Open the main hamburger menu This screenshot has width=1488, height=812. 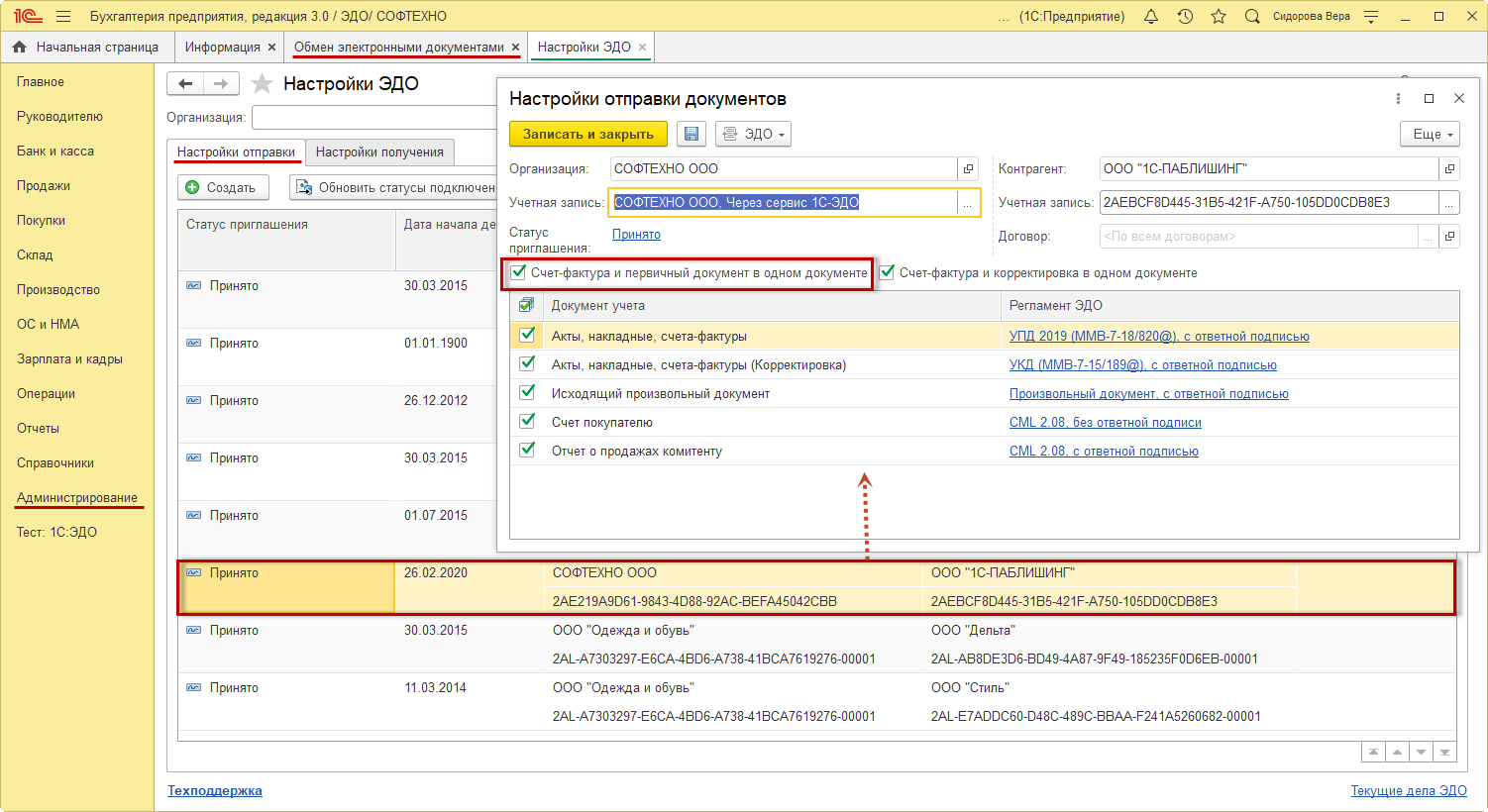tap(63, 17)
